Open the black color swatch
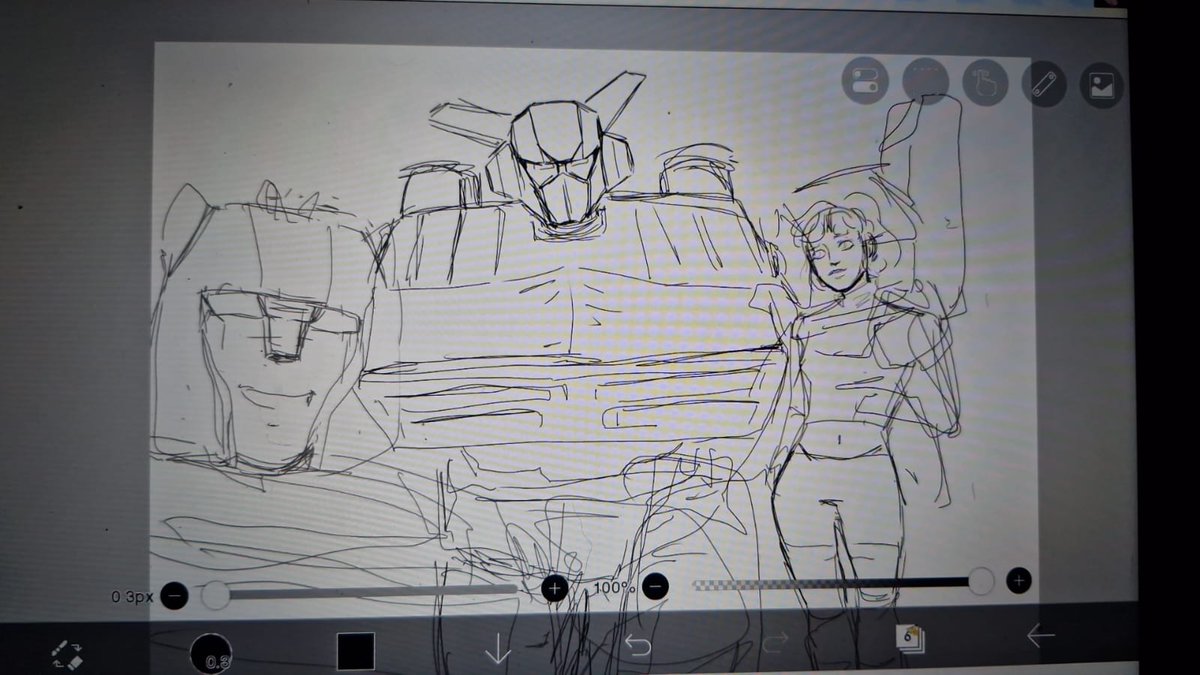 [x=355, y=651]
